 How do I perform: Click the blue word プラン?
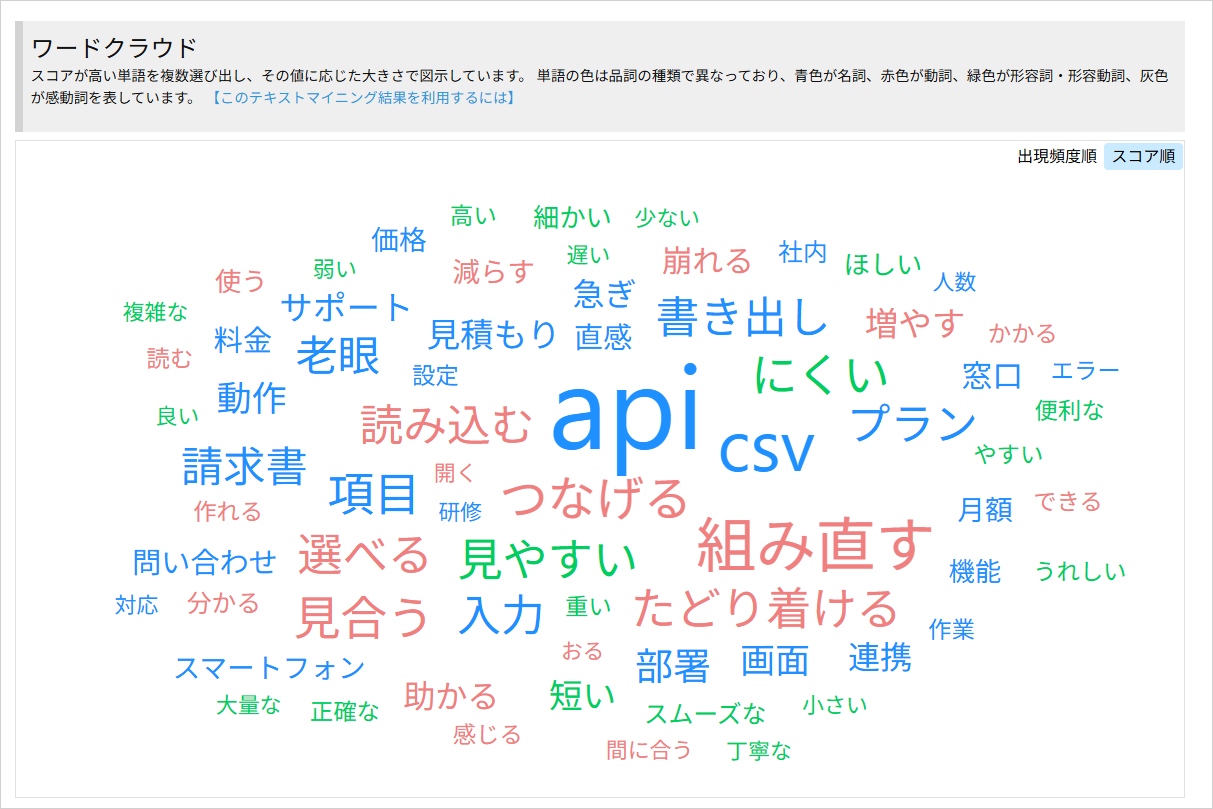(x=912, y=423)
